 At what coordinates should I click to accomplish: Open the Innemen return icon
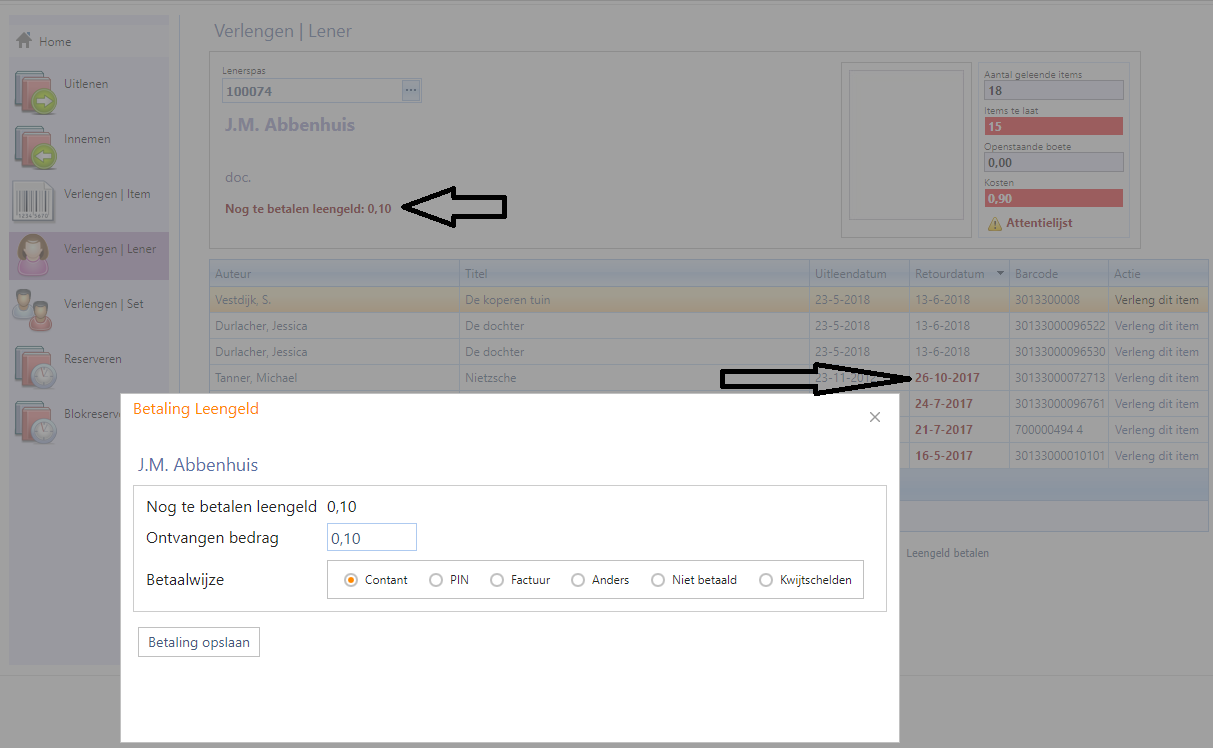coord(36,147)
